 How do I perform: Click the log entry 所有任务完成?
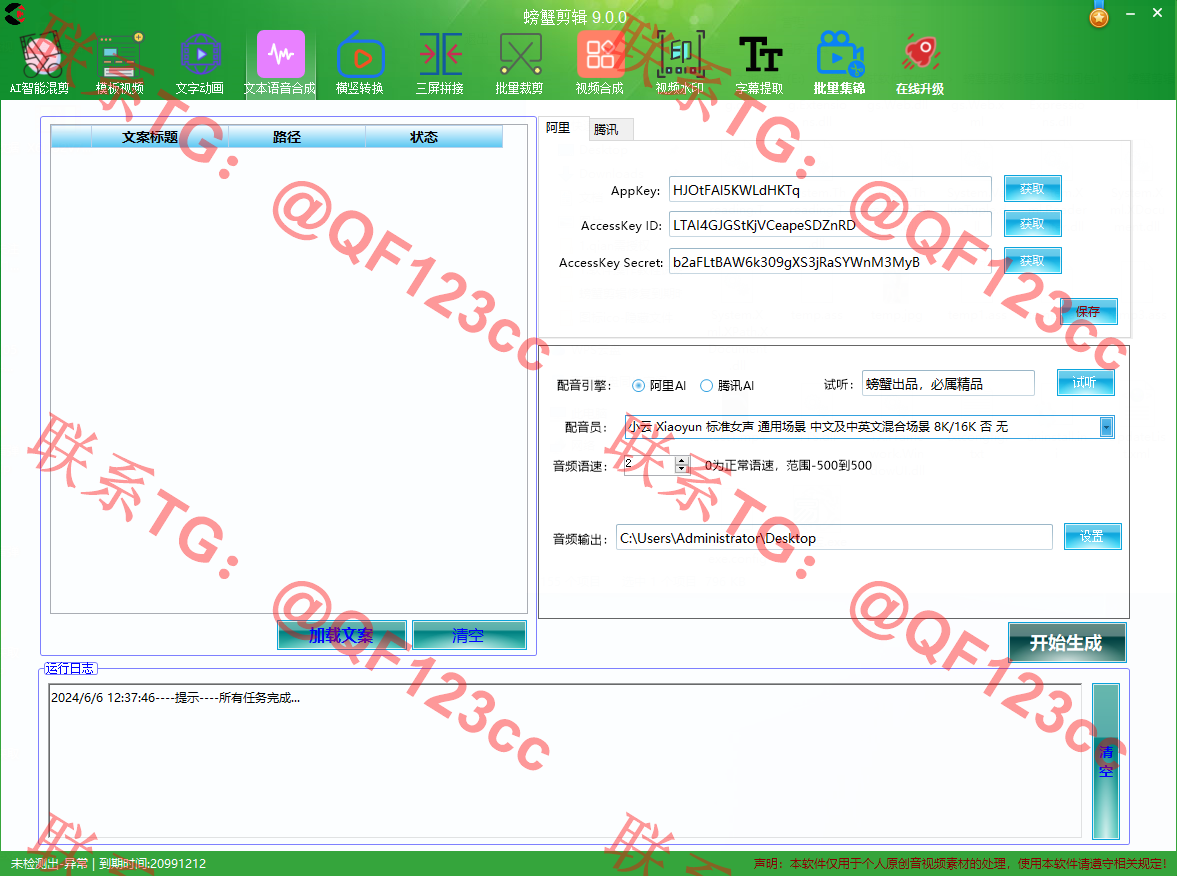click(176, 698)
